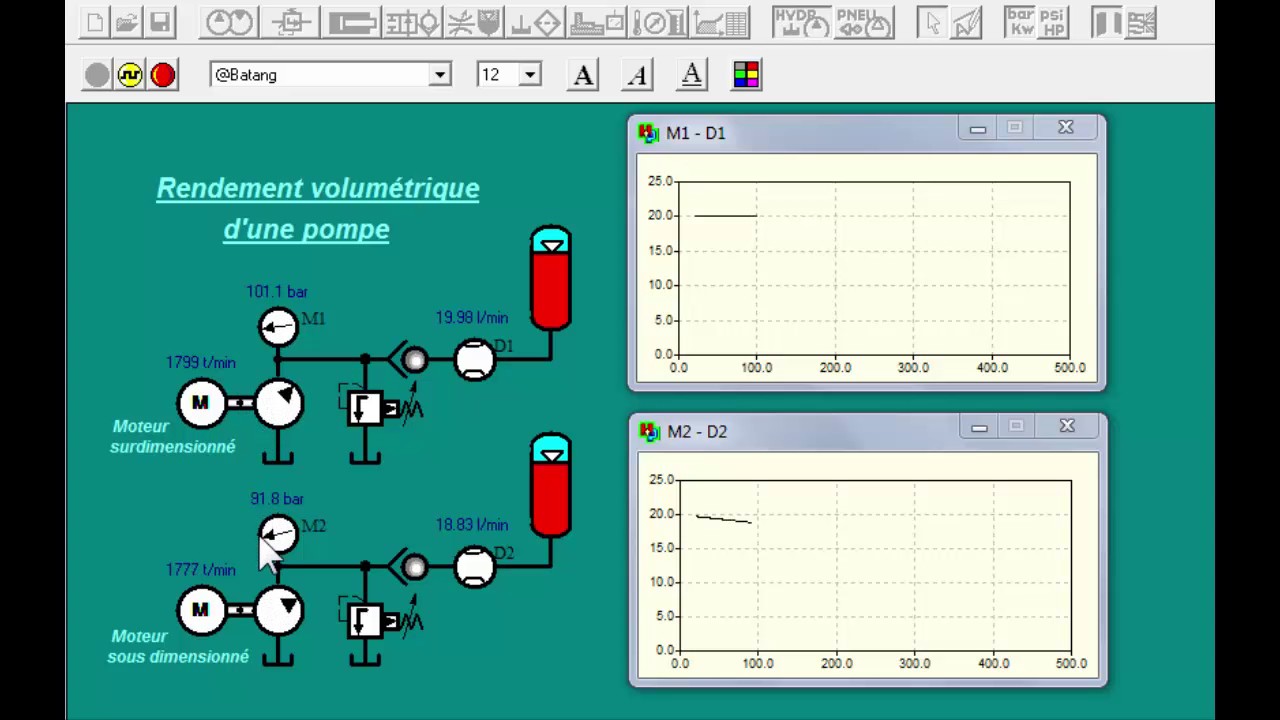Screen dimensions: 1280x720
Task: Open the graph and table tool icon
Action: pyautogui.click(x=721, y=22)
